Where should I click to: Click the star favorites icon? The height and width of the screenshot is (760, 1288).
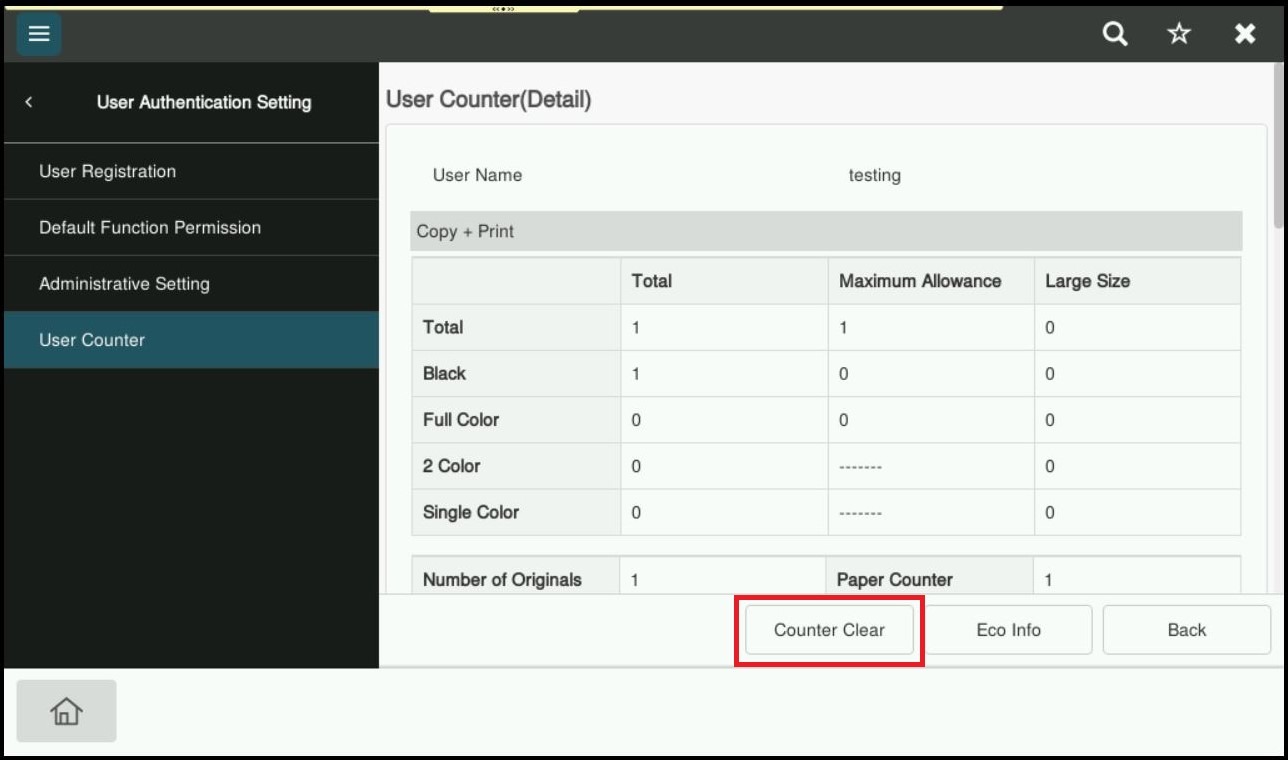tap(1179, 34)
